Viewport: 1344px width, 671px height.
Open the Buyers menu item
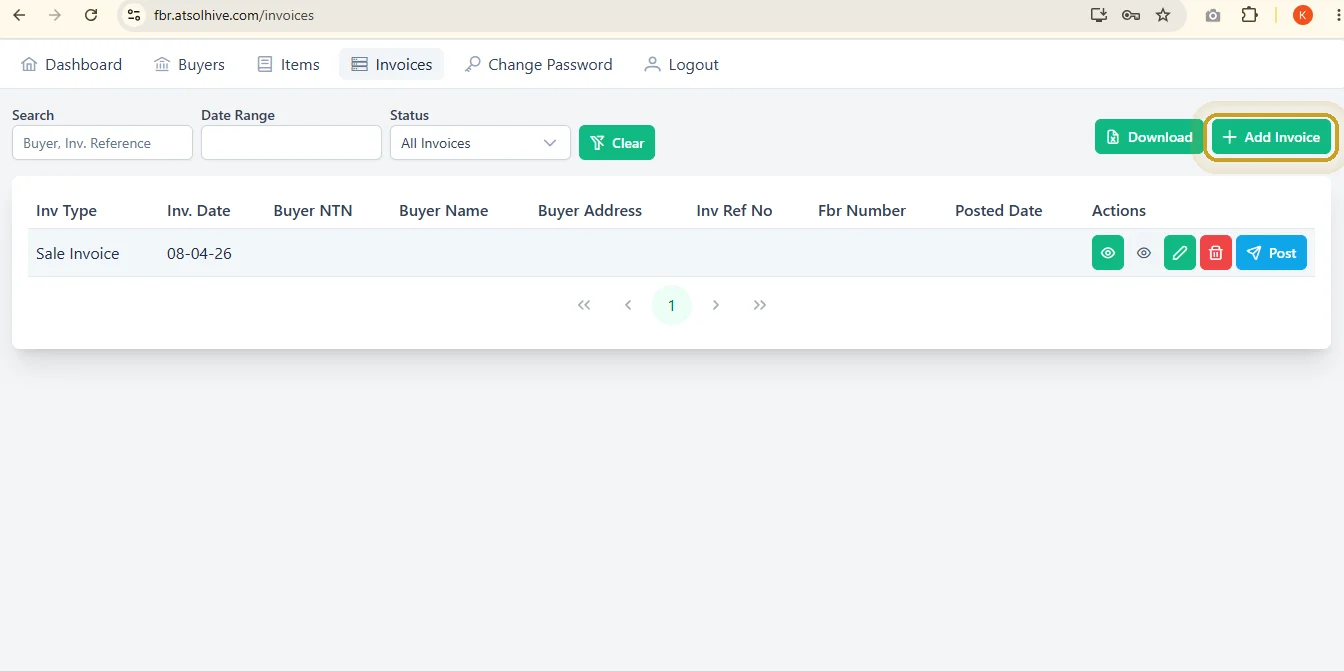(189, 64)
